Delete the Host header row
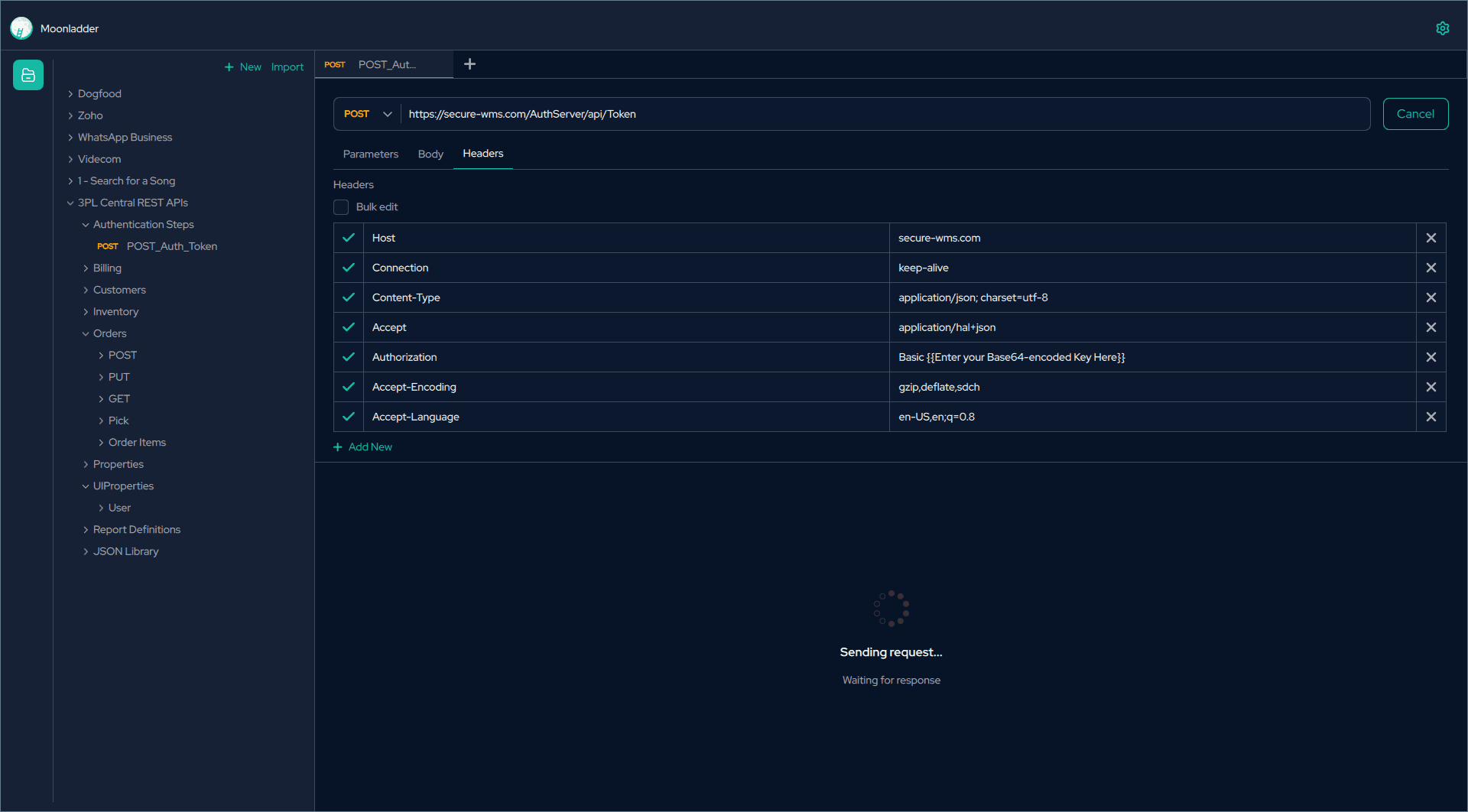Viewport: 1468px width, 812px height. pos(1431,238)
